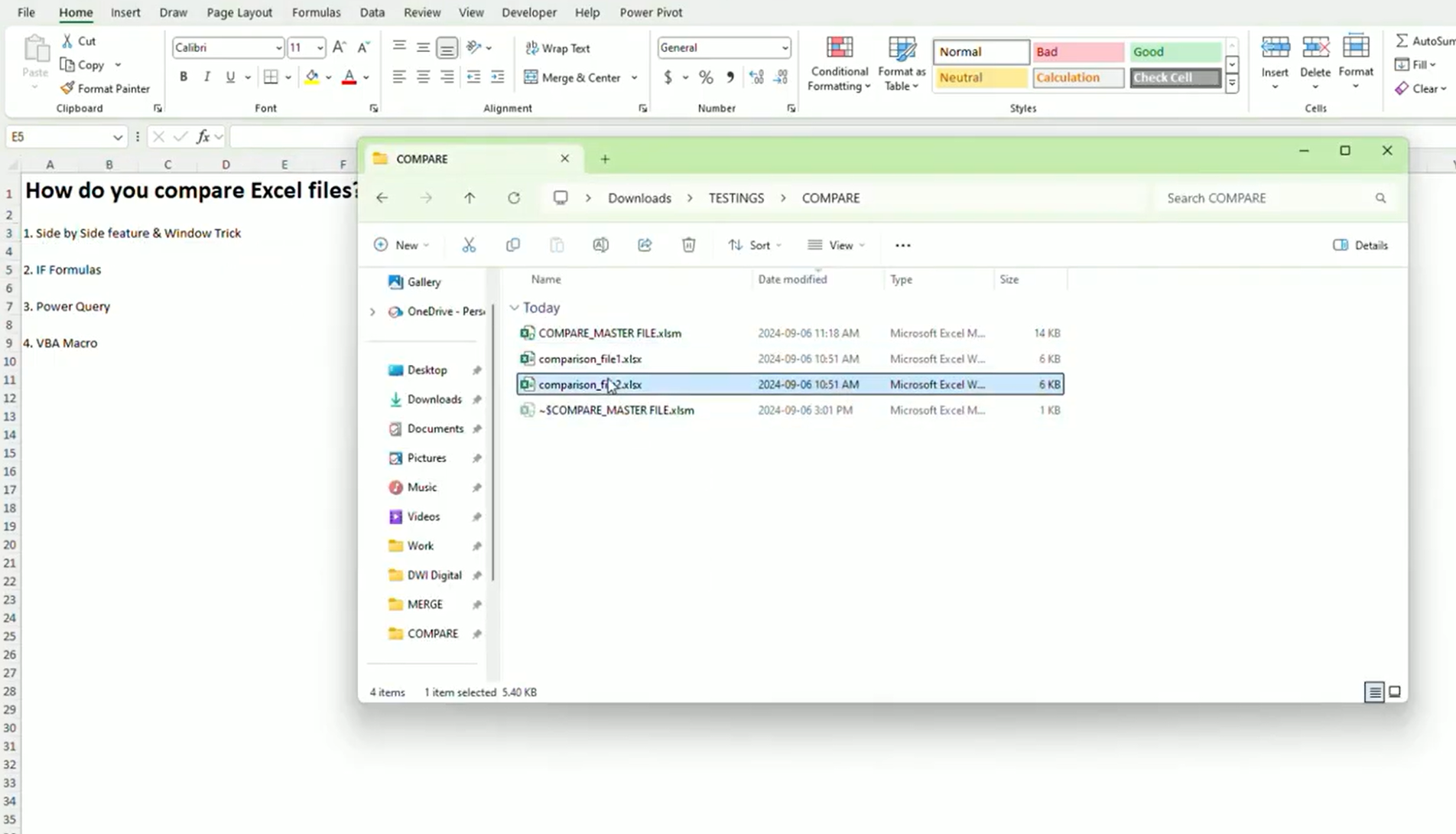
Task: Open the font size dropdown
Action: [x=320, y=48]
